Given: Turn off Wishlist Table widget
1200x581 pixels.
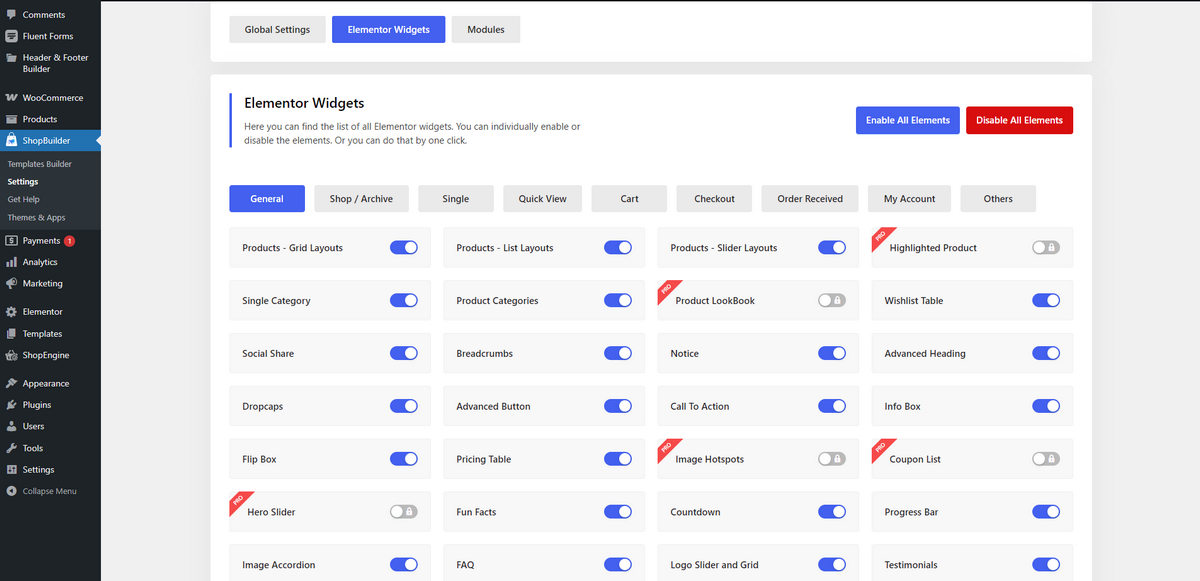Looking at the screenshot, I should coord(1046,300).
